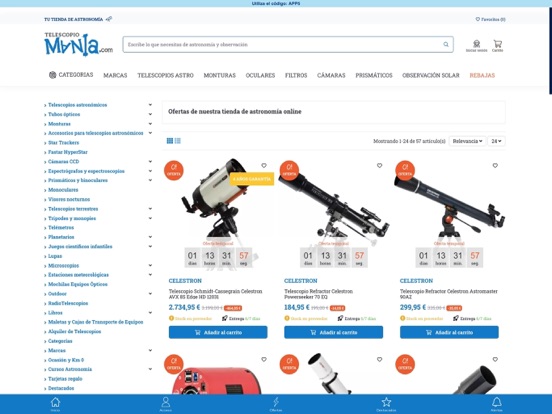Open Alquiler de Telescopios link
Screen dimensions: 552x414
point(75,331)
